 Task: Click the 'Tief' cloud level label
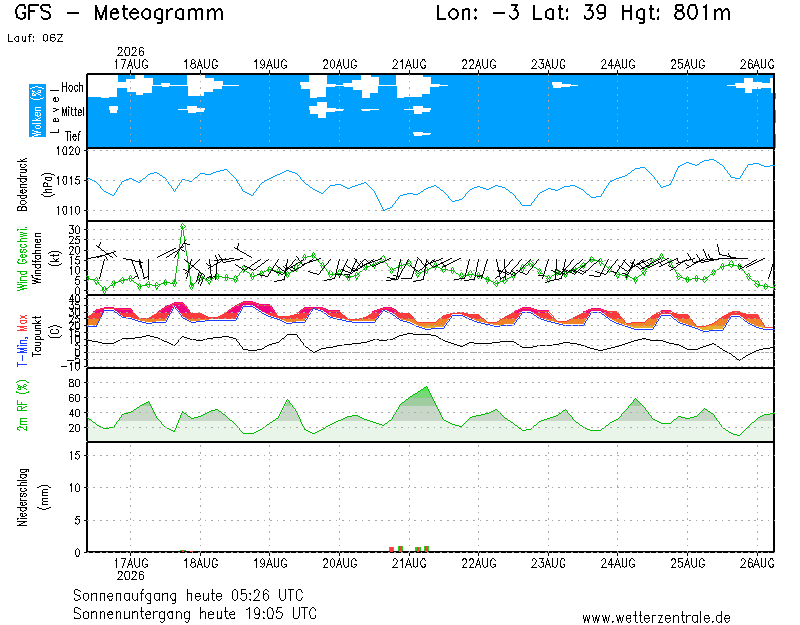coord(73,136)
